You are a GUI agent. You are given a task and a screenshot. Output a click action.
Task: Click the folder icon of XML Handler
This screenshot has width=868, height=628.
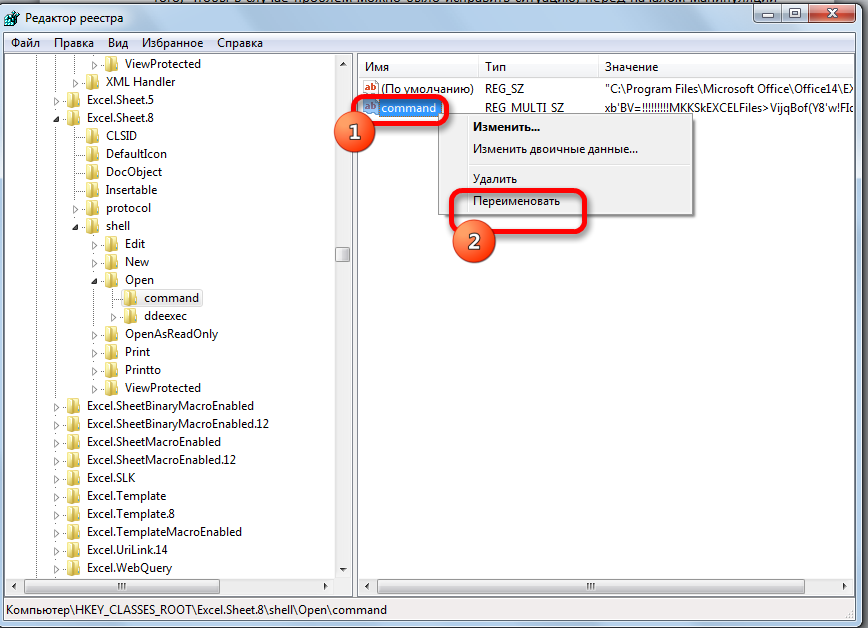pyautogui.click(x=92, y=82)
